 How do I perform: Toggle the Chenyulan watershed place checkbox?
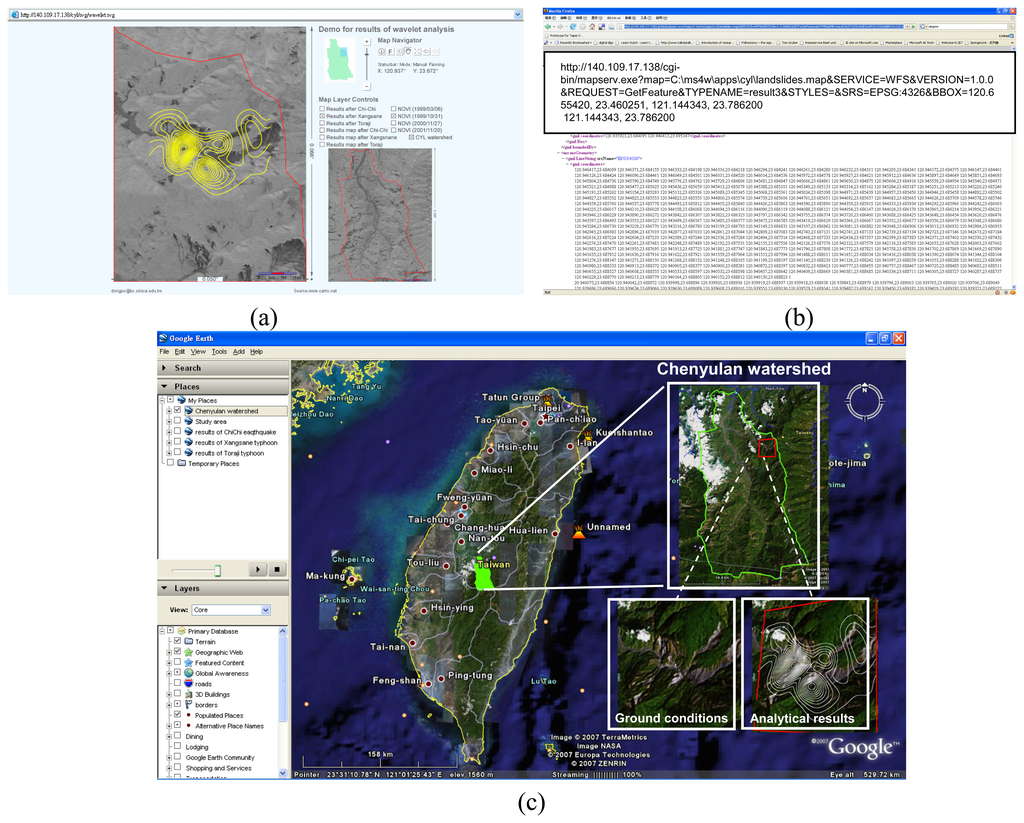tap(178, 410)
